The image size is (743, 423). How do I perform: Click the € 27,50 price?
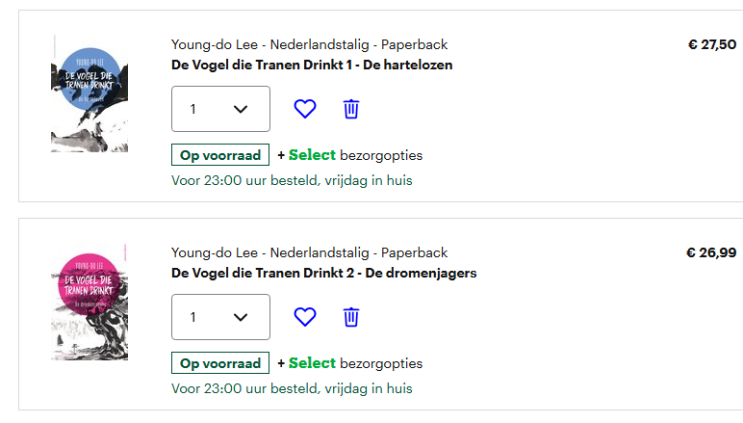[x=712, y=45]
